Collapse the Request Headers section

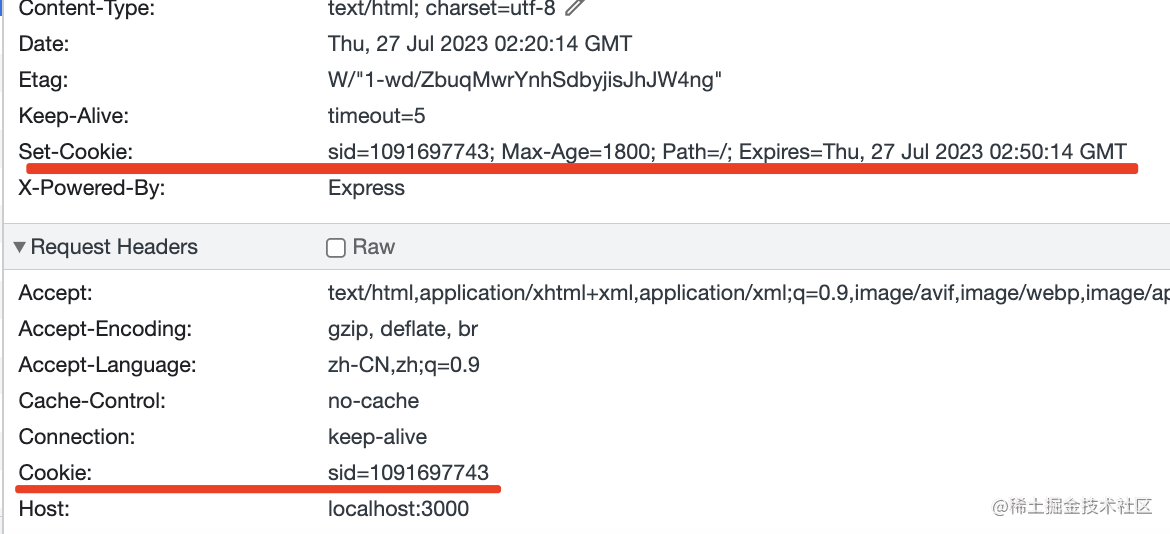[x=20, y=248]
